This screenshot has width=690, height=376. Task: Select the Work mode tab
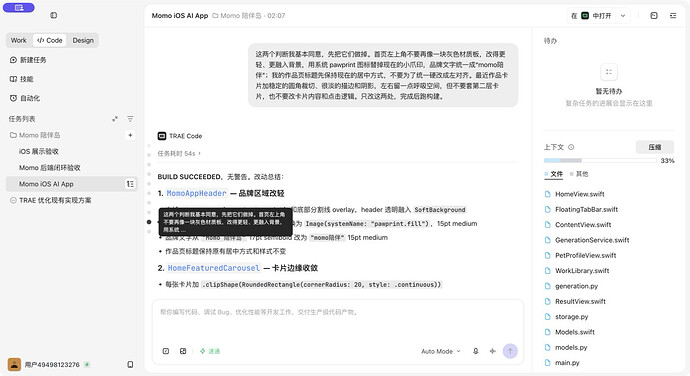tap(18, 41)
